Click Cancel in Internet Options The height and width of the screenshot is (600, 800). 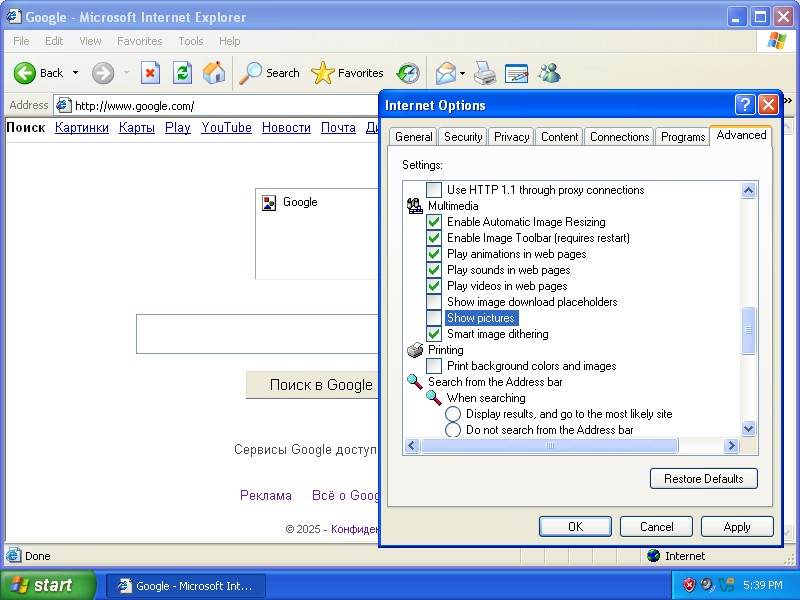[656, 527]
